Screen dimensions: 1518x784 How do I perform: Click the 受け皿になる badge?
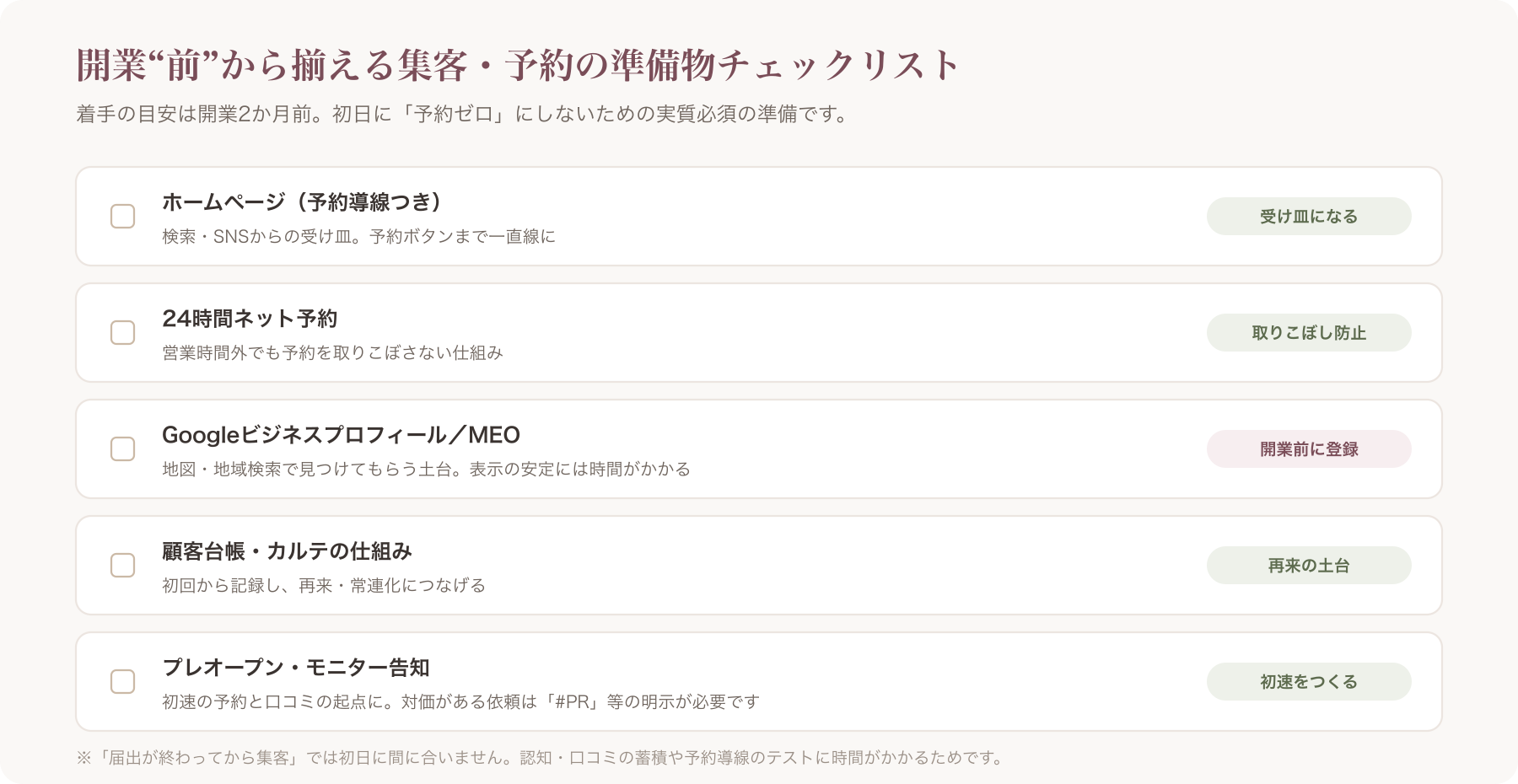tap(1309, 217)
